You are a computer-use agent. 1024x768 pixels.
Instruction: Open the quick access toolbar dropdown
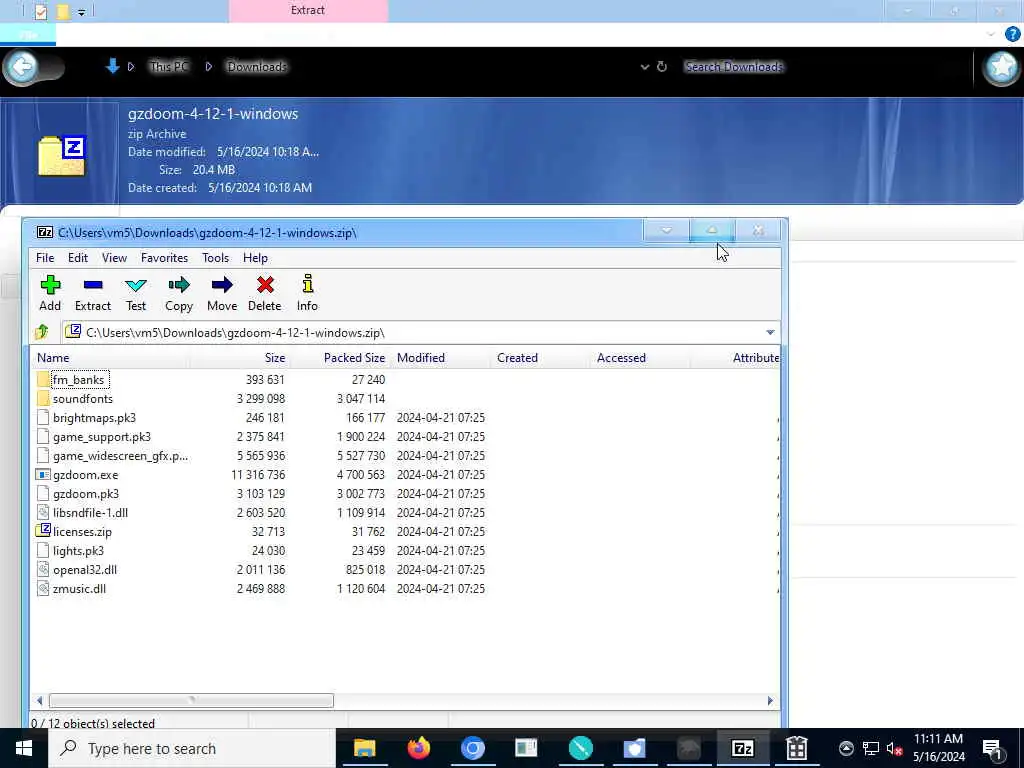(x=82, y=12)
